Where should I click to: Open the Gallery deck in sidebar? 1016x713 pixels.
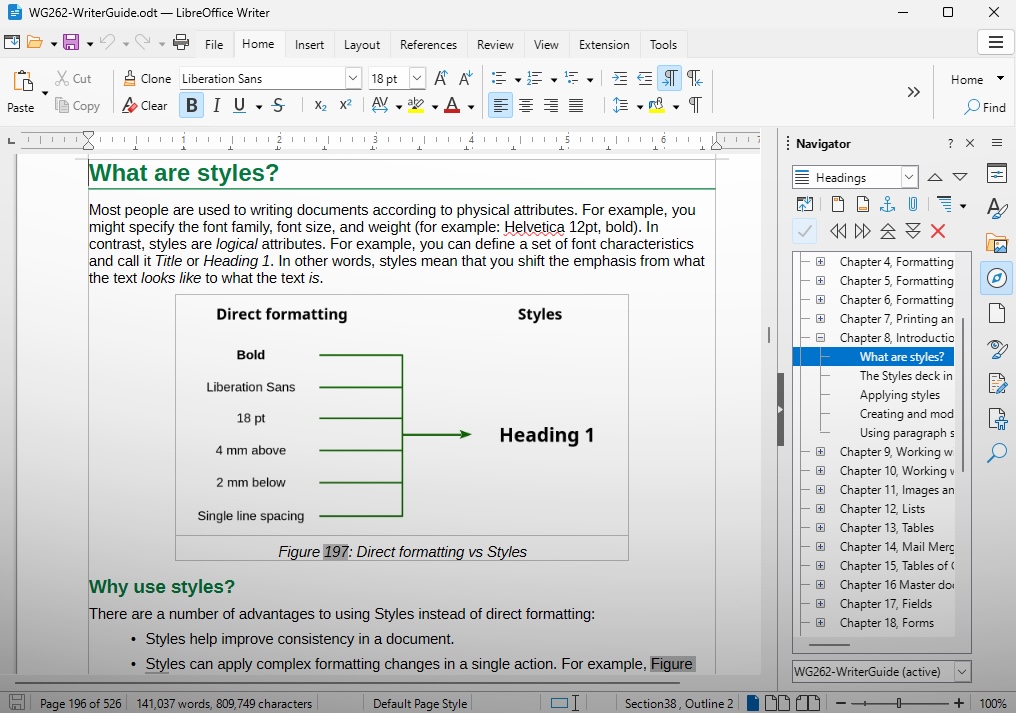click(997, 243)
